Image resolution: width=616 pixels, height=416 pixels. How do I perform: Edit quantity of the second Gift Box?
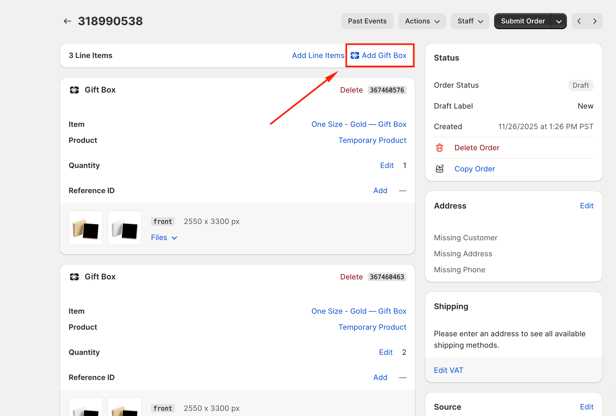(x=385, y=352)
